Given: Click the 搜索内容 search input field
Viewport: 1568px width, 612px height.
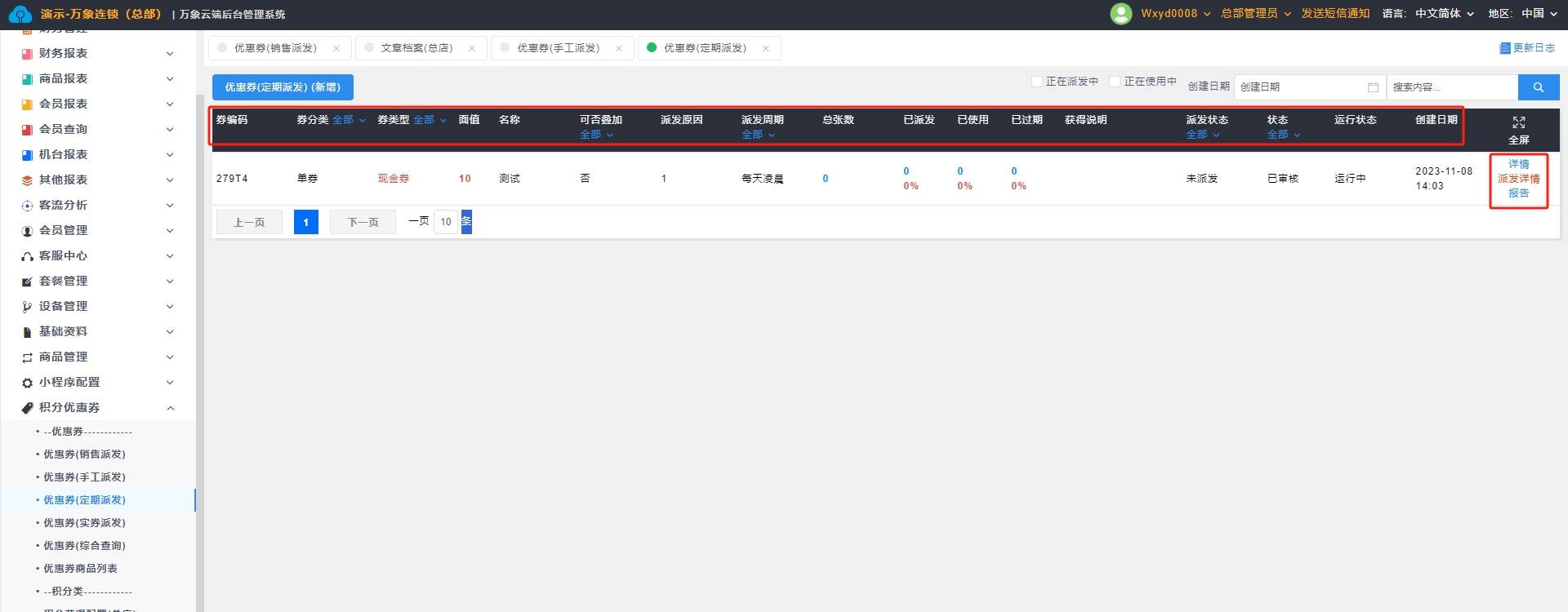Looking at the screenshot, I should point(1452,87).
